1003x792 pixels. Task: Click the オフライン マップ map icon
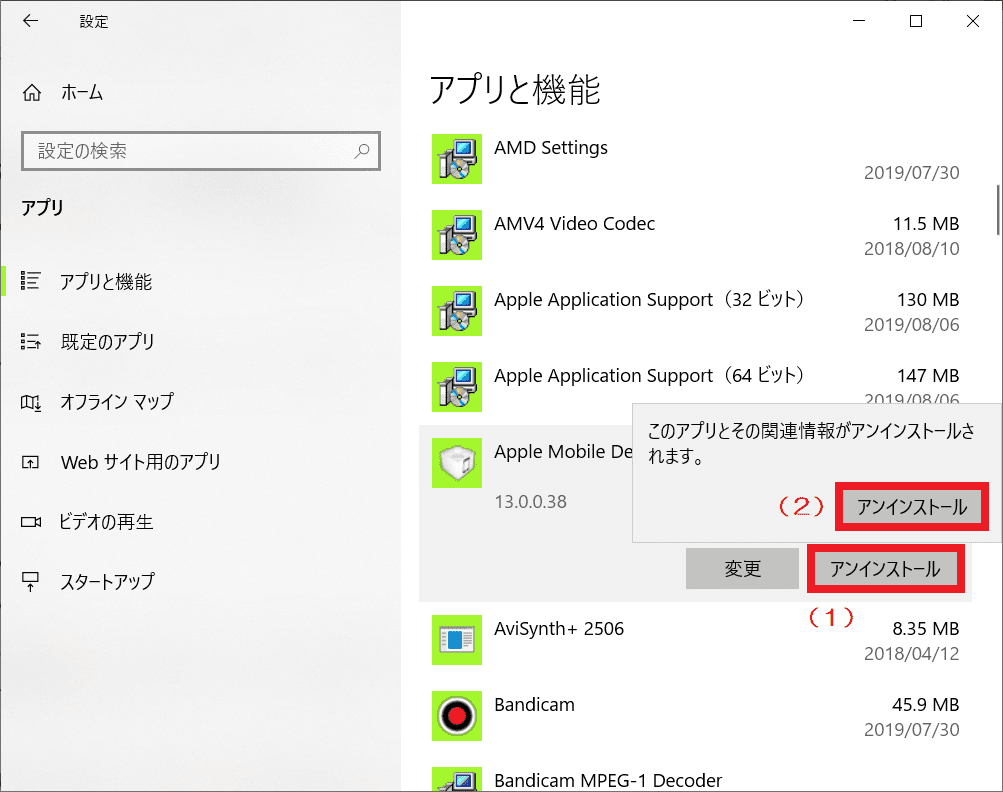click(x=31, y=402)
